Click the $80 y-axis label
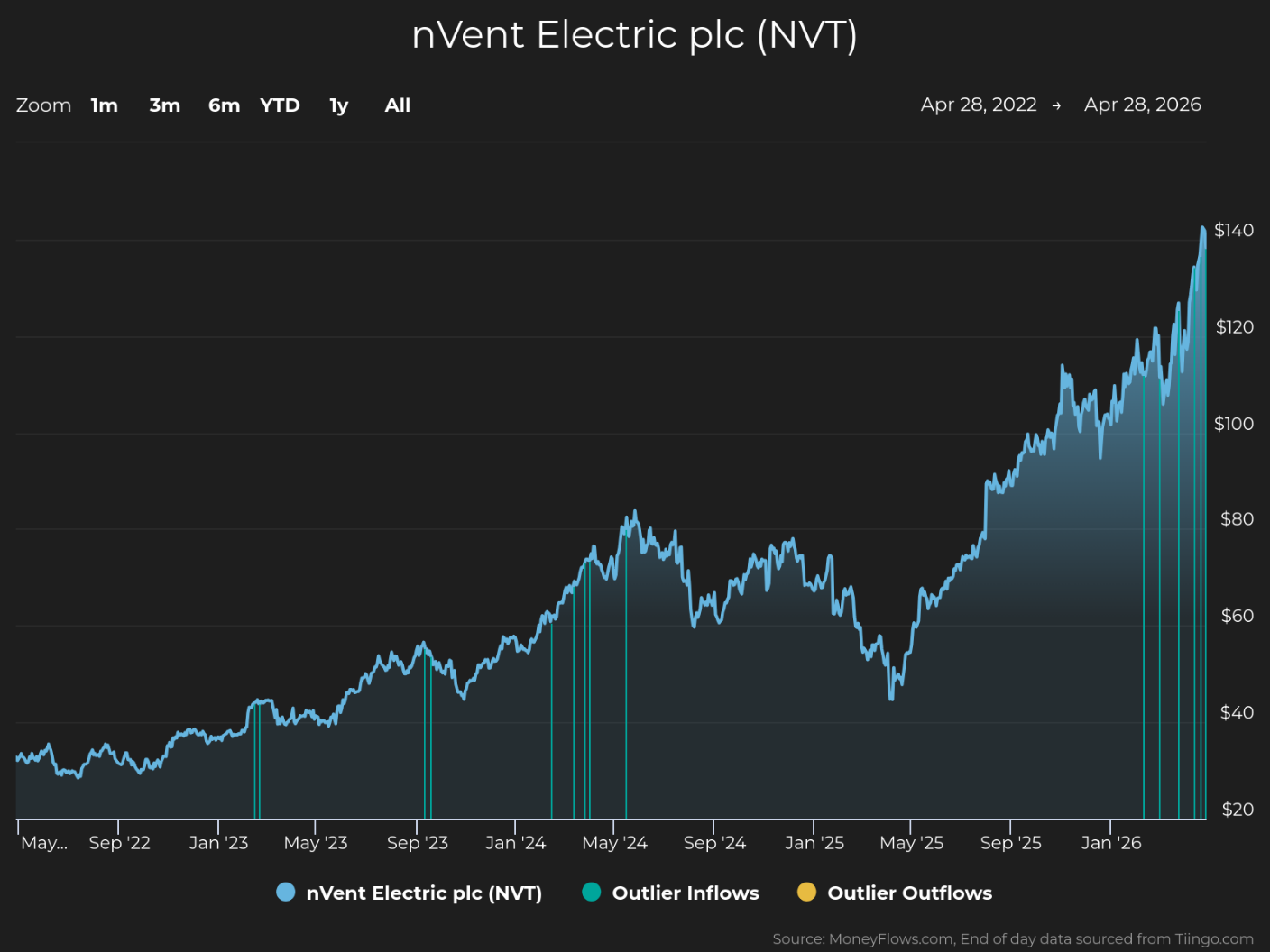 [x=1237, y=518]
